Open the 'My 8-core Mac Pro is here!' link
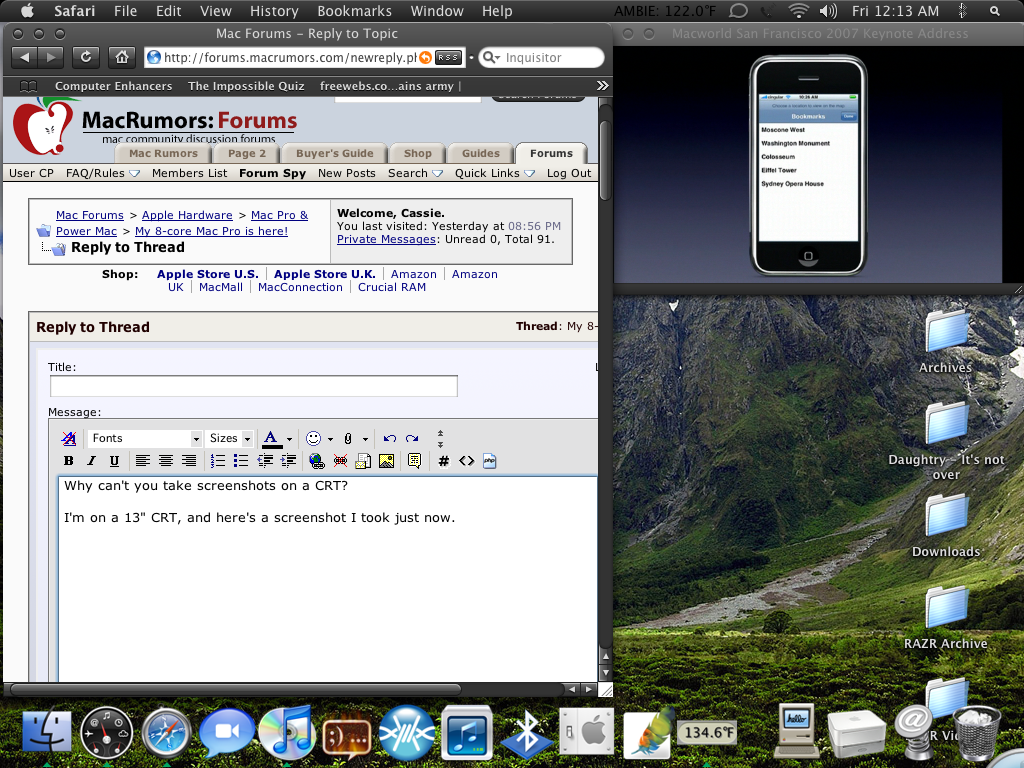 (x=211, y=231)
